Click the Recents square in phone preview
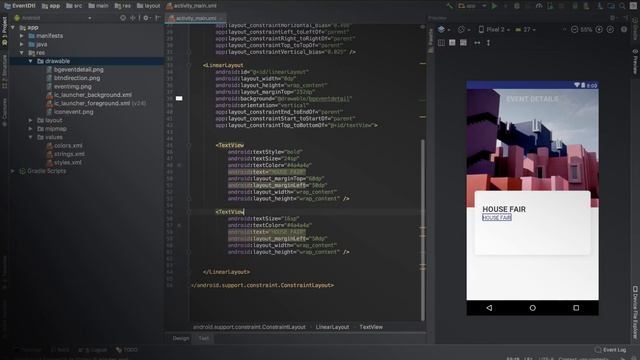This screenshot has height=360, width=640. point(576,308)
